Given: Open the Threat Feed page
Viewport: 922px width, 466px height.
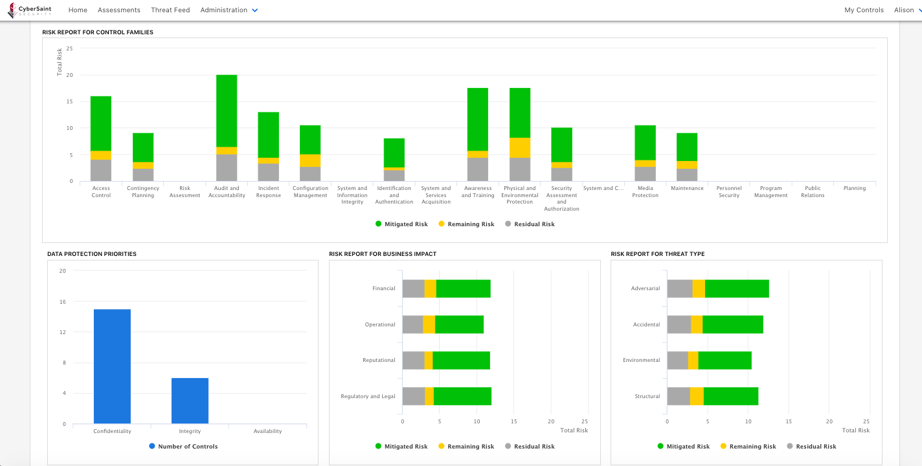Looking at the screenshot, I should click(170, 10).
